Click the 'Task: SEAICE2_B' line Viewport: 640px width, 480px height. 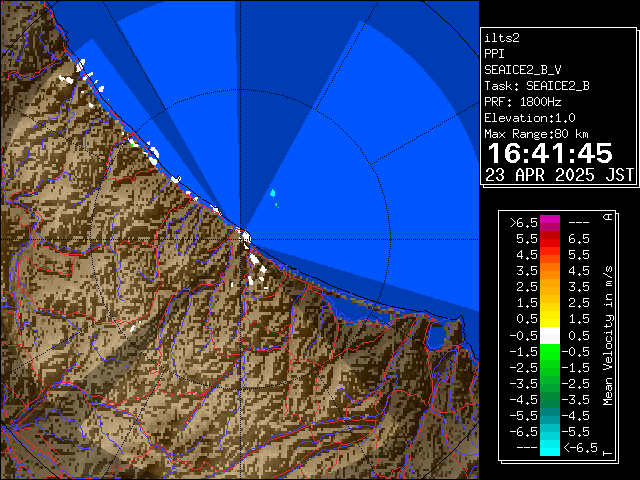pyautogui.click(x=537, y=86)
